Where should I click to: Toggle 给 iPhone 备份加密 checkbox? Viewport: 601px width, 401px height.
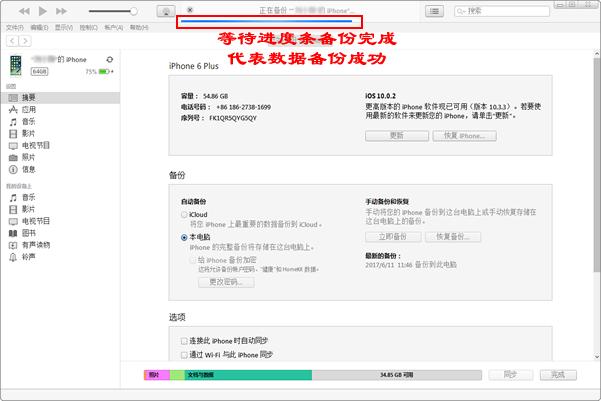193,260
